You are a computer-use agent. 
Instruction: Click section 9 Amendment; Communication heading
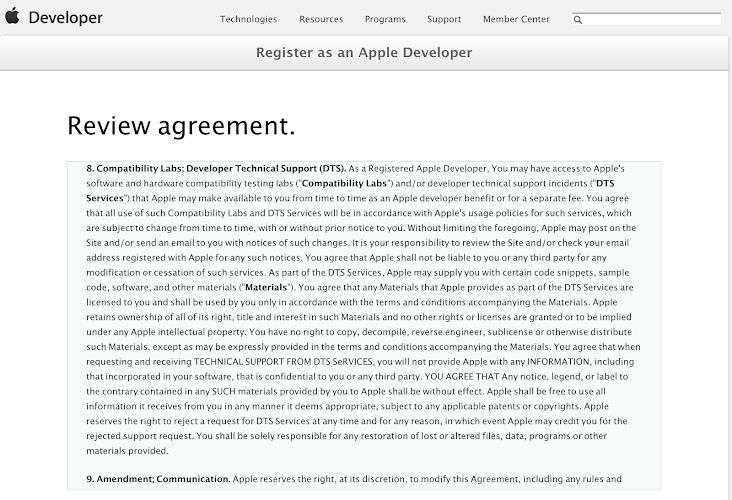pos(158,479)
